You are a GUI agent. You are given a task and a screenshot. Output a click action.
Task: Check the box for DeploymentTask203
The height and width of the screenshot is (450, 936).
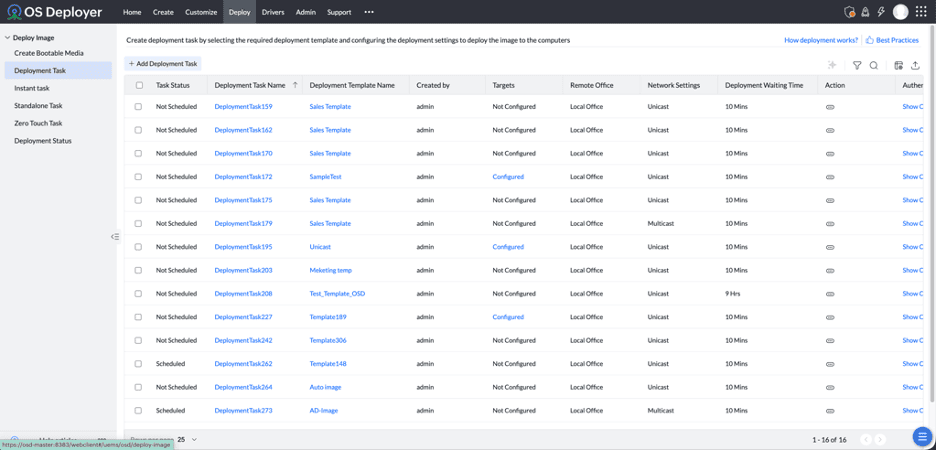(138, 270)
